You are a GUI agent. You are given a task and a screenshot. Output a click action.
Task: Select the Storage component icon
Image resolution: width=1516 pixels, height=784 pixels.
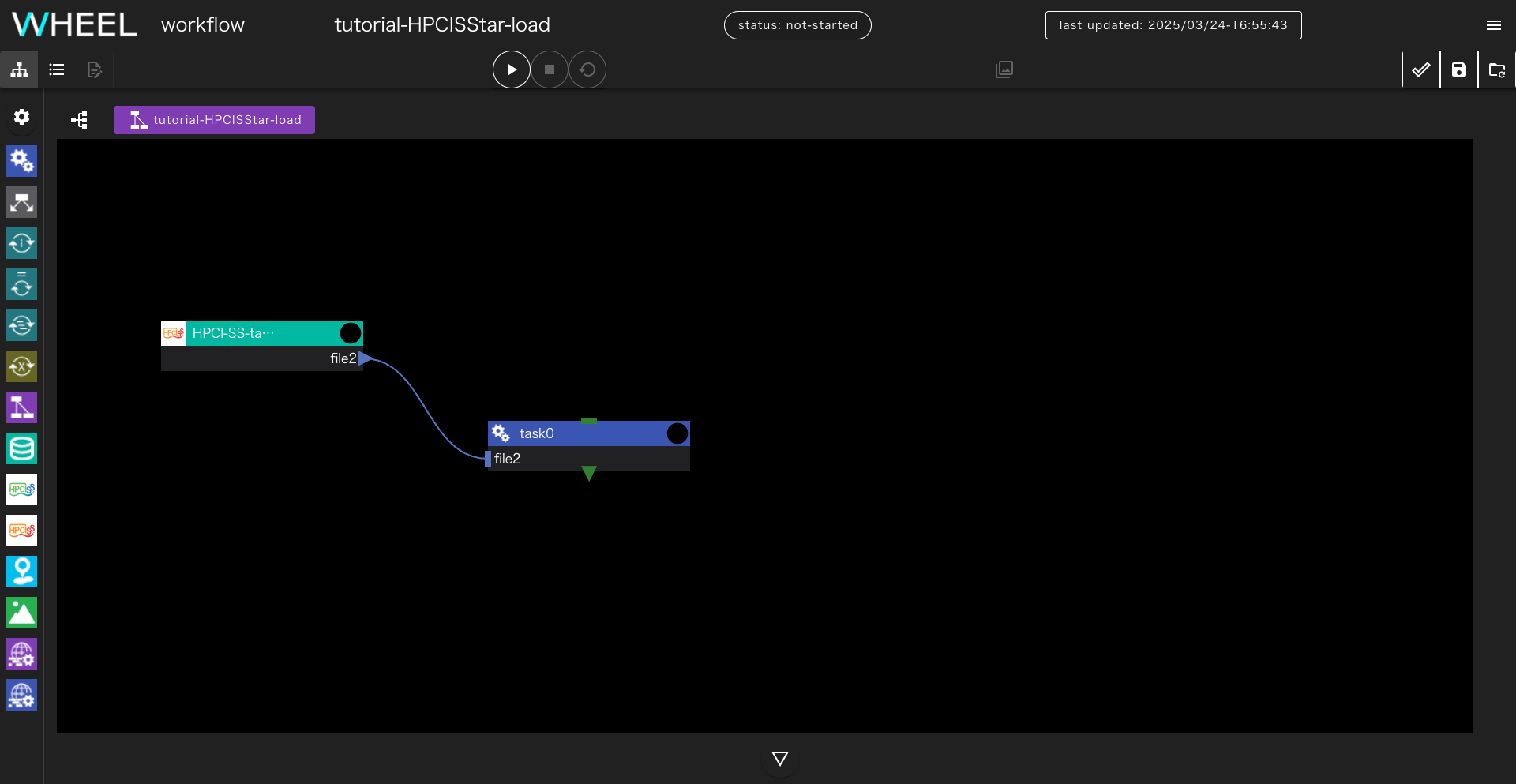click(x=22, y=448)
